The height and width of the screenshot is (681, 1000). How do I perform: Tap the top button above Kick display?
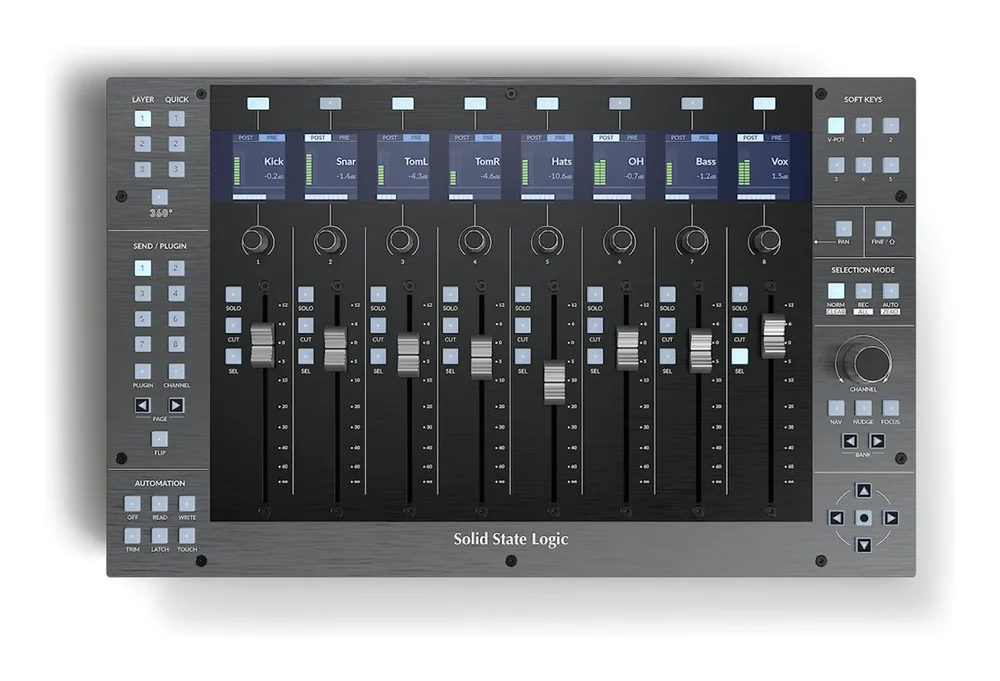pos(258,103)
